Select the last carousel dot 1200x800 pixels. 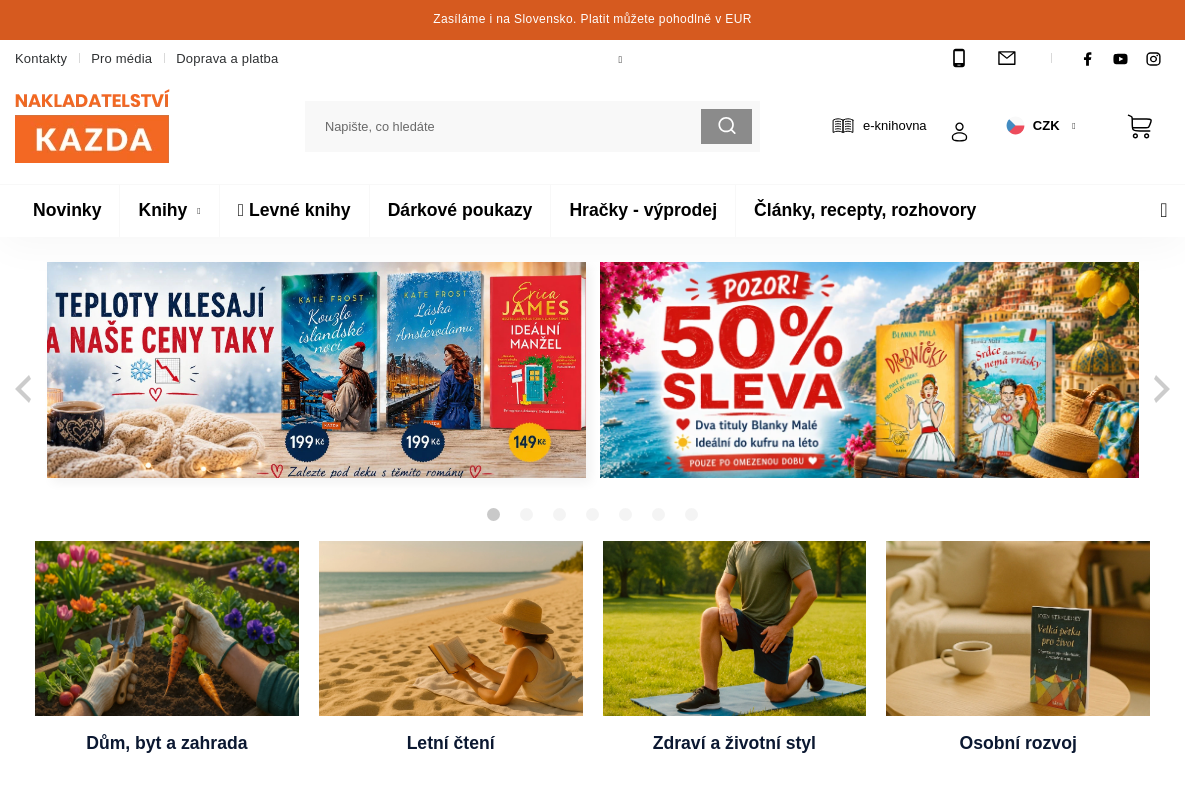[691, 515]
